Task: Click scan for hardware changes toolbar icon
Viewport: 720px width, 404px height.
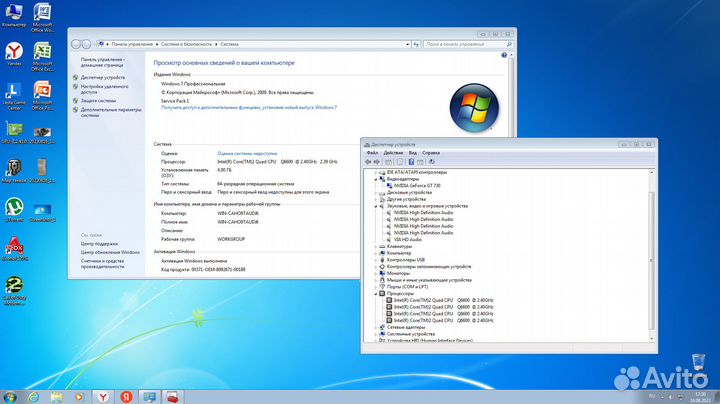Action: click(x=432, y=162)
